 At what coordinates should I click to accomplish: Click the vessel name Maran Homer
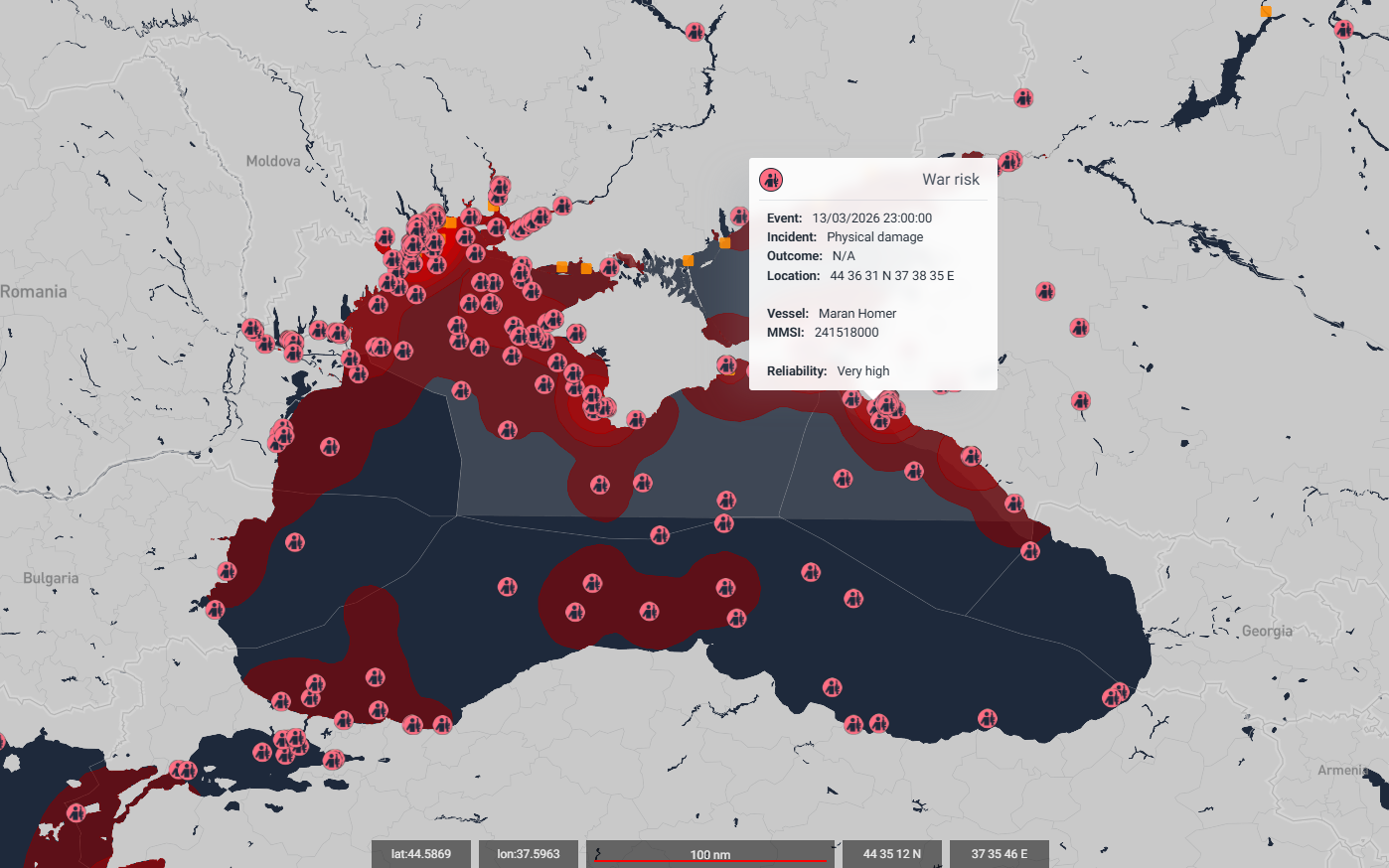pyautogui.click(x=856, y=314)
